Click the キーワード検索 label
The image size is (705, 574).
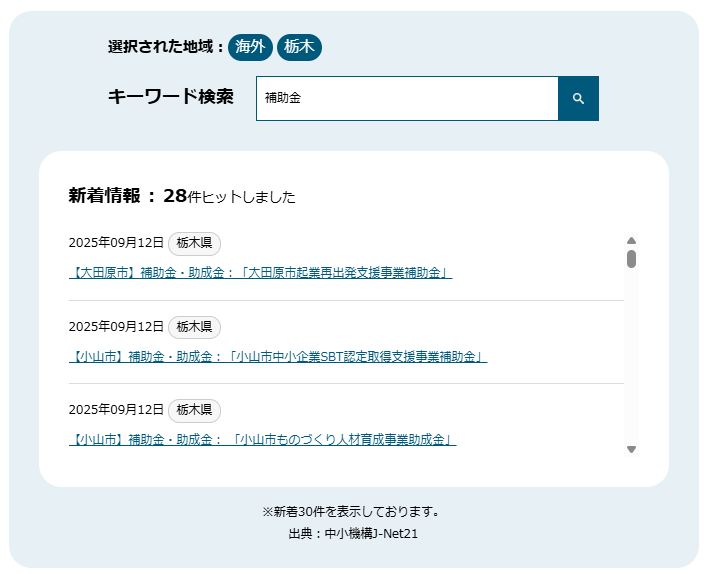pyautogui.click(x=170, y=97)
